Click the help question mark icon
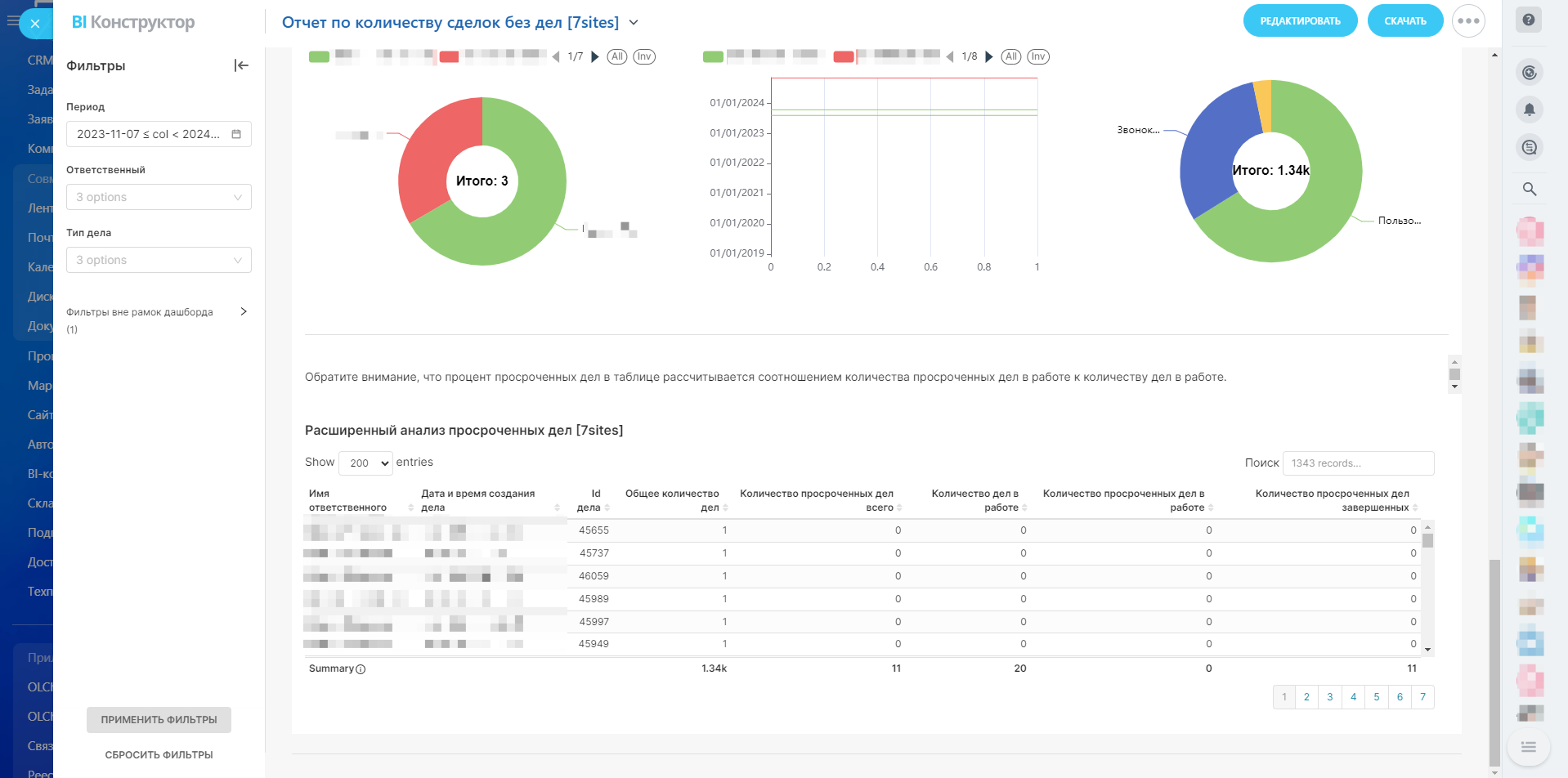 click(x=1529, y=20)
